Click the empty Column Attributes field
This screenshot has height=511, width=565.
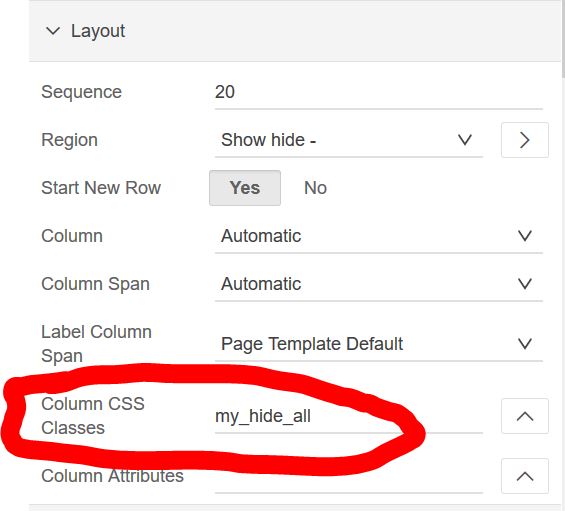[348, 476]
